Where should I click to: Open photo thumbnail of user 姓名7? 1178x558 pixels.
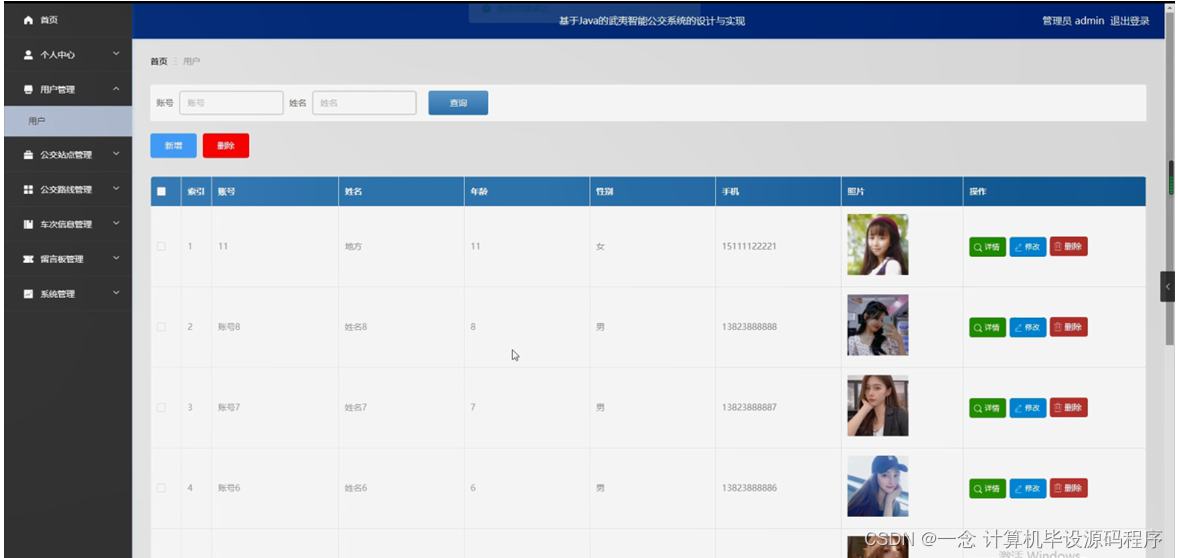(x=877, y=406)
